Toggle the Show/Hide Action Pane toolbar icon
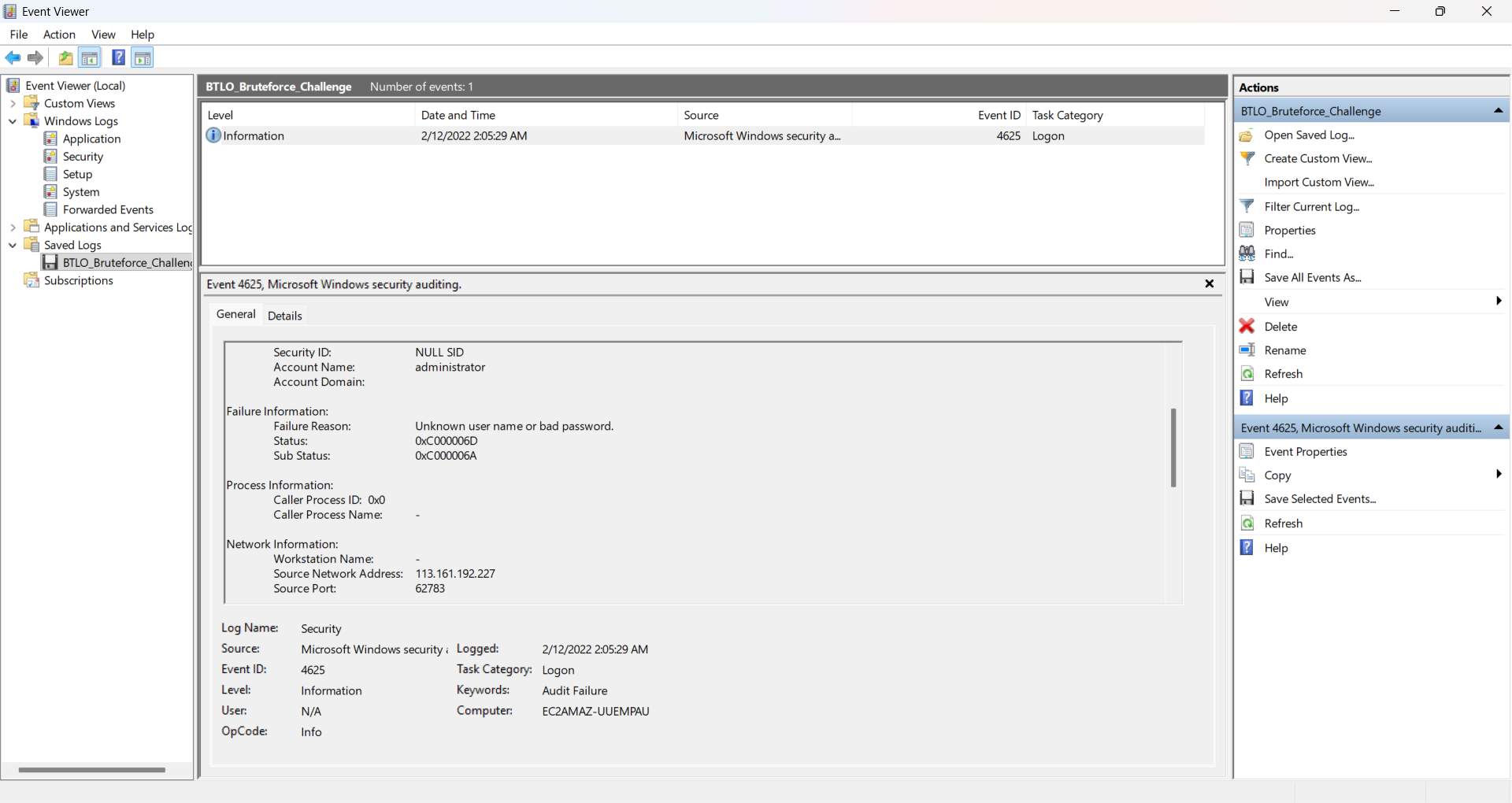Screen dimensions: 1512x803 [143, 57]
